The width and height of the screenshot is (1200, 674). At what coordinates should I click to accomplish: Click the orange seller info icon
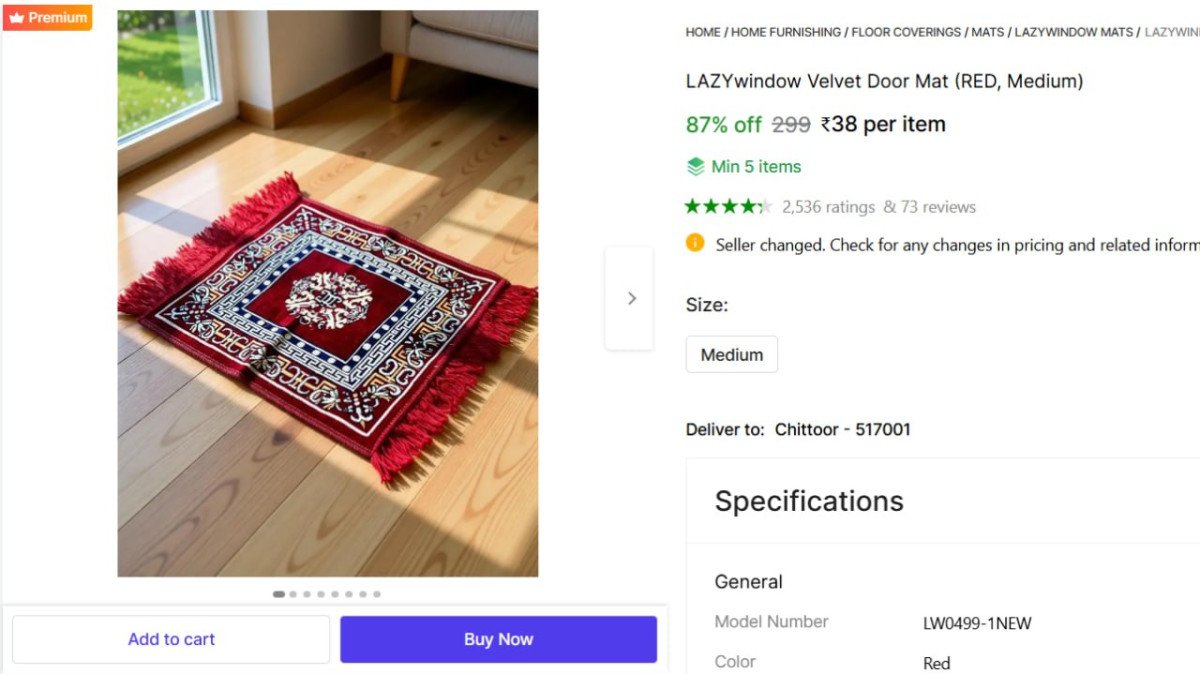pyautogui.click(x=695, y=243)
